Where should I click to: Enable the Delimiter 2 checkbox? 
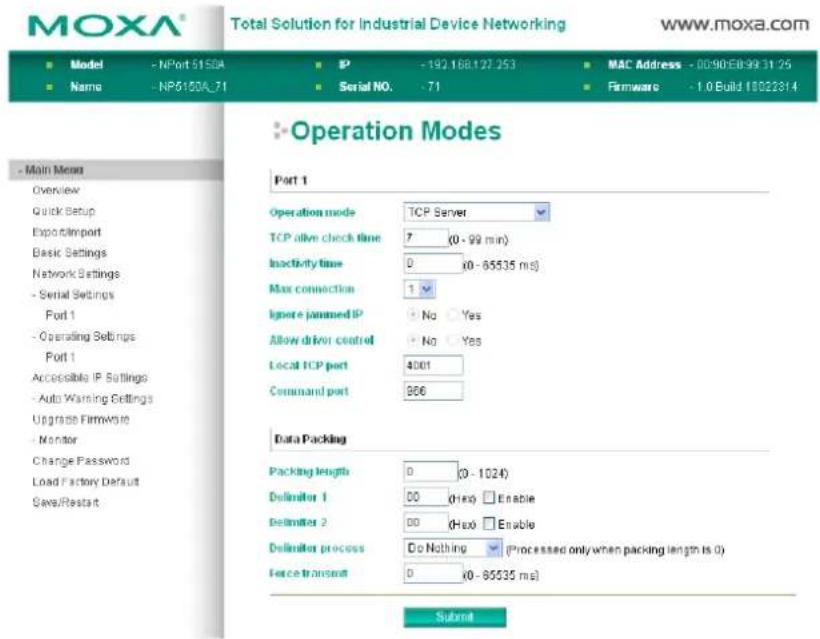(x=488, y=523)
